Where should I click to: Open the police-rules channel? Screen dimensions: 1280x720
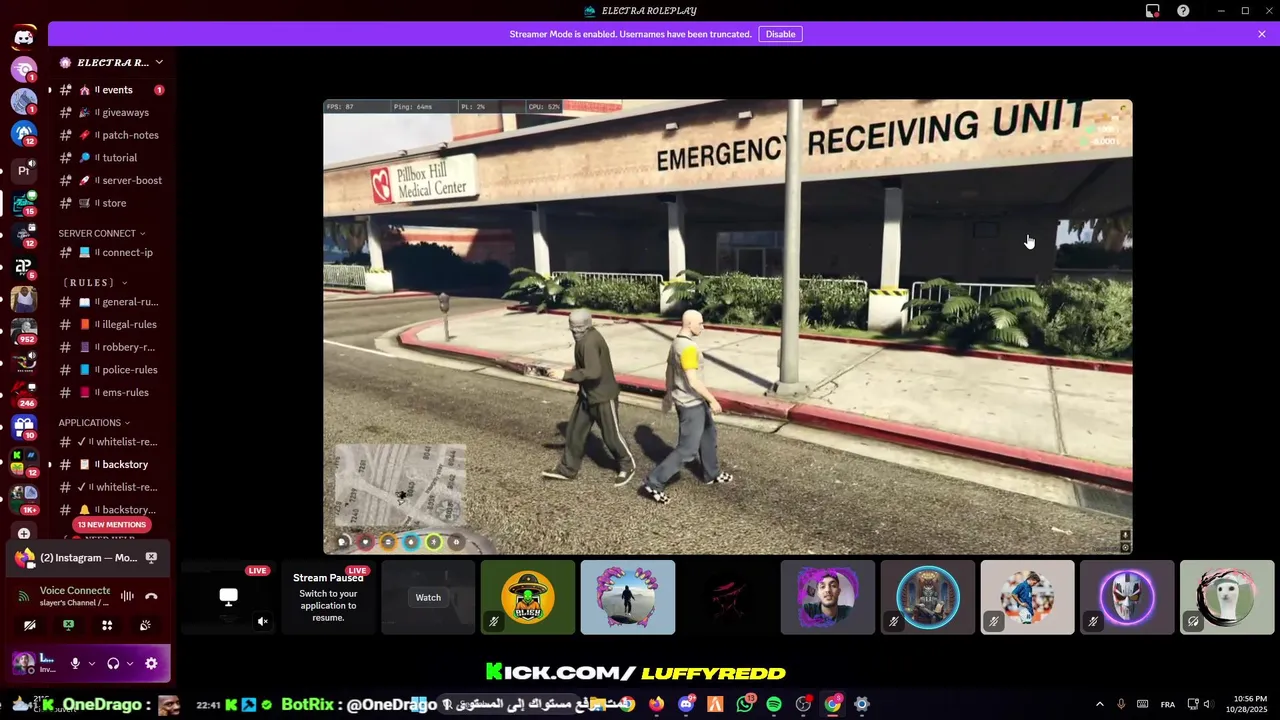(110, 370)
